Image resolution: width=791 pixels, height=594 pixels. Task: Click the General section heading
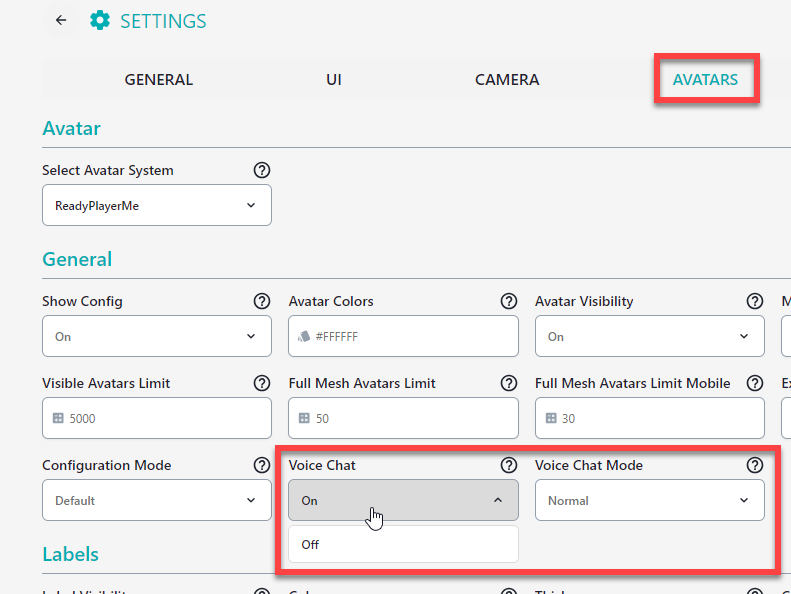[x=77, y=259]
